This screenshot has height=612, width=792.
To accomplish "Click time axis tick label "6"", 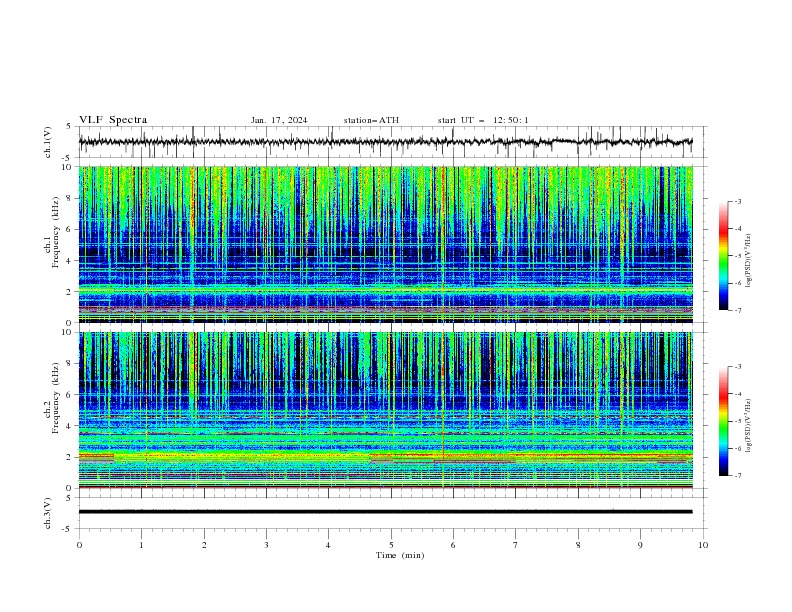I will point(454,545).
